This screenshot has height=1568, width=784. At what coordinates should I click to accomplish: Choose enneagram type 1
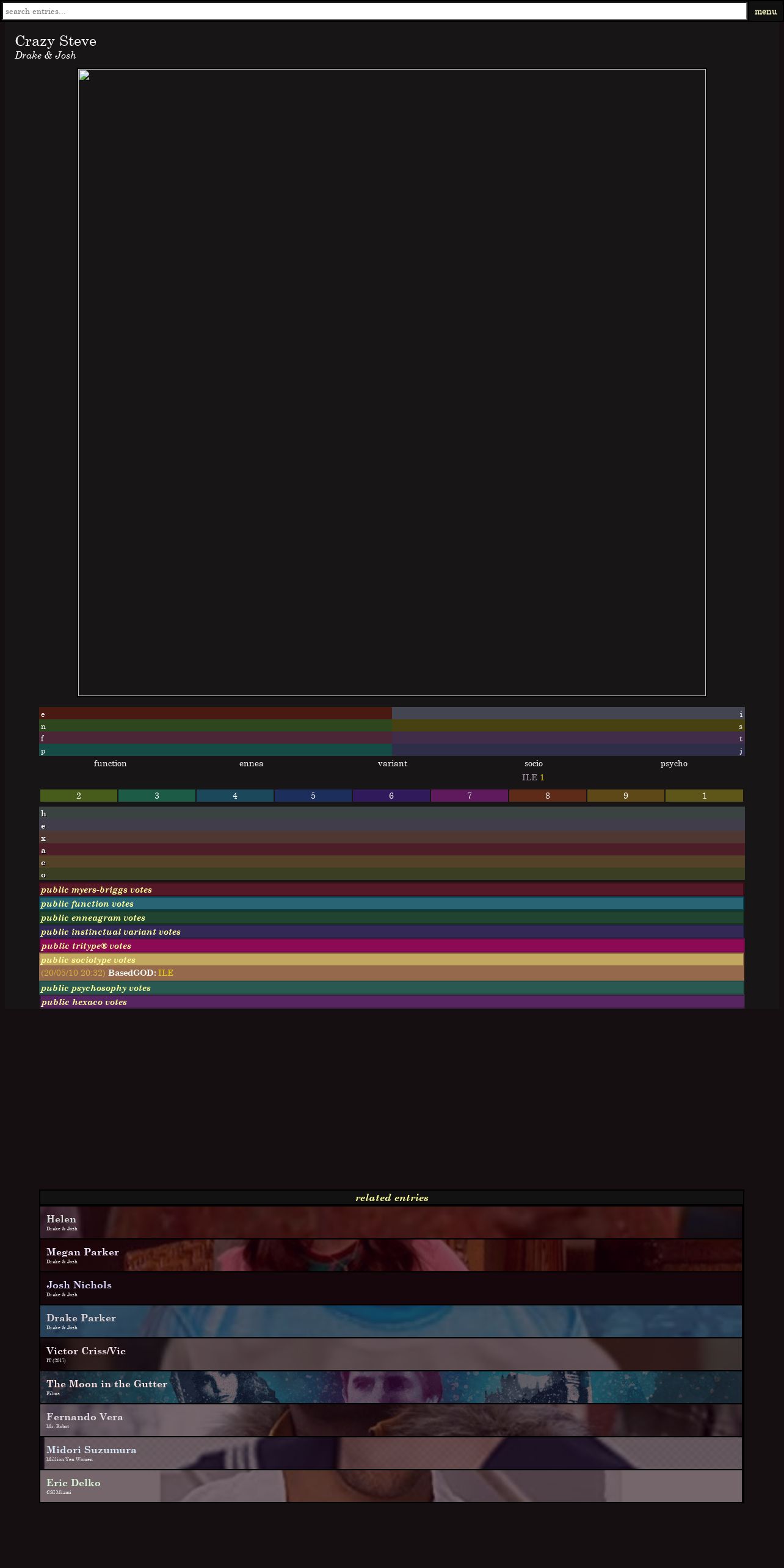click(x=704, y=796)
